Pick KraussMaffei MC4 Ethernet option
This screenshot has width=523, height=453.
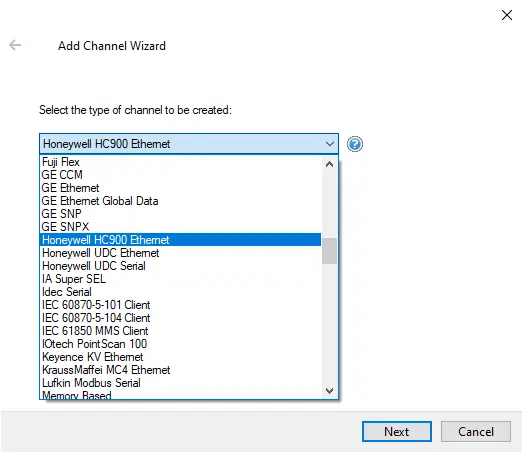pyautogui.click(x=180, y=370)
